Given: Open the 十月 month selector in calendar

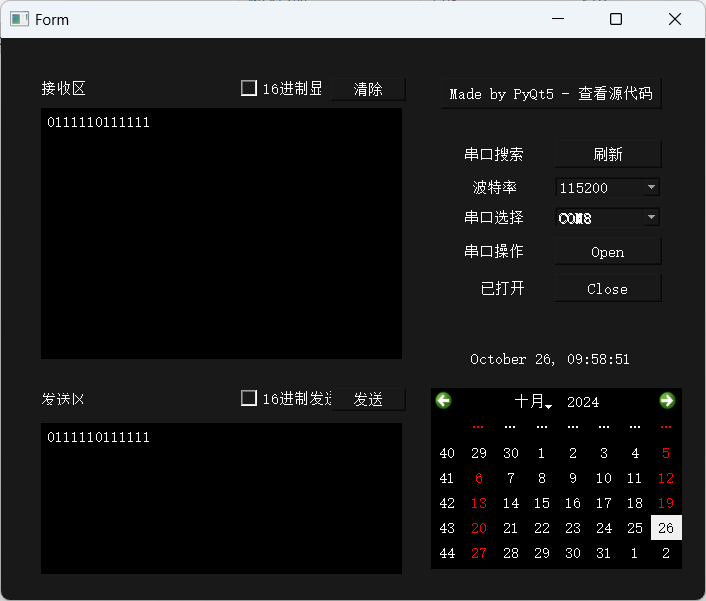Looking at the screenshot, I should (x=533, y=401).
